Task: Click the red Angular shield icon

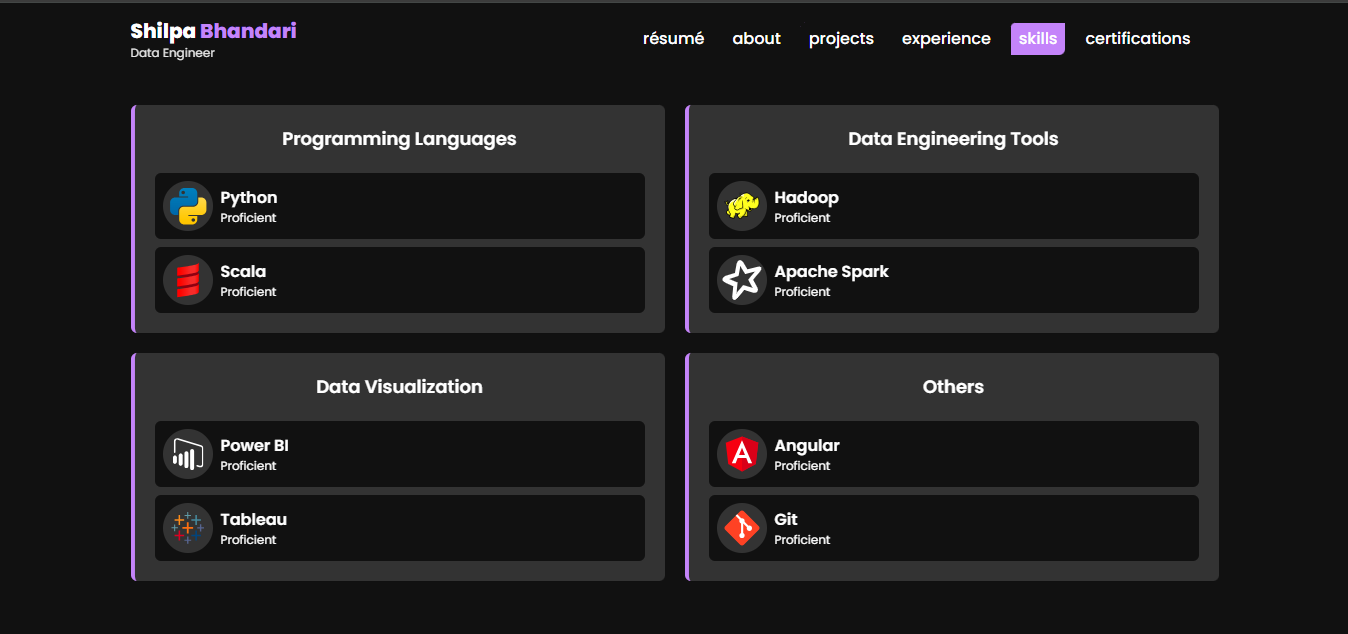Action: tap(742, 454)
